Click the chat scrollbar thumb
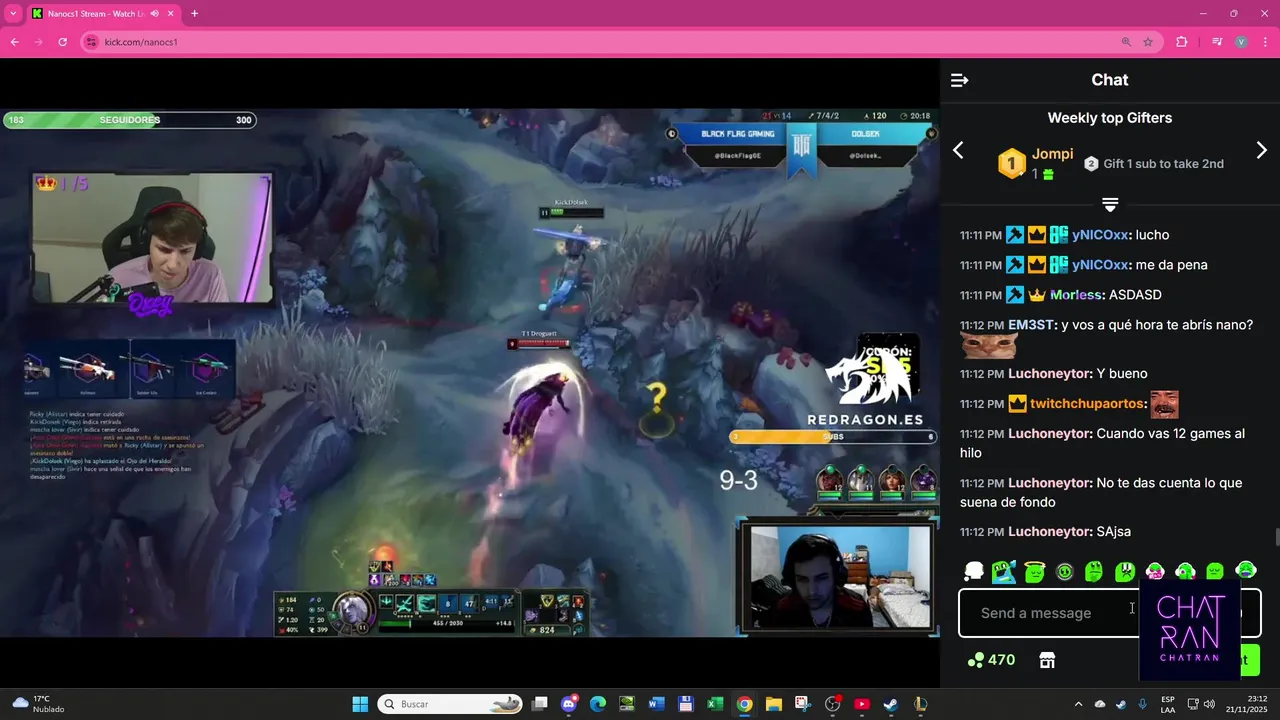The image size is (1280, 720). click(x=1276, y=538)
